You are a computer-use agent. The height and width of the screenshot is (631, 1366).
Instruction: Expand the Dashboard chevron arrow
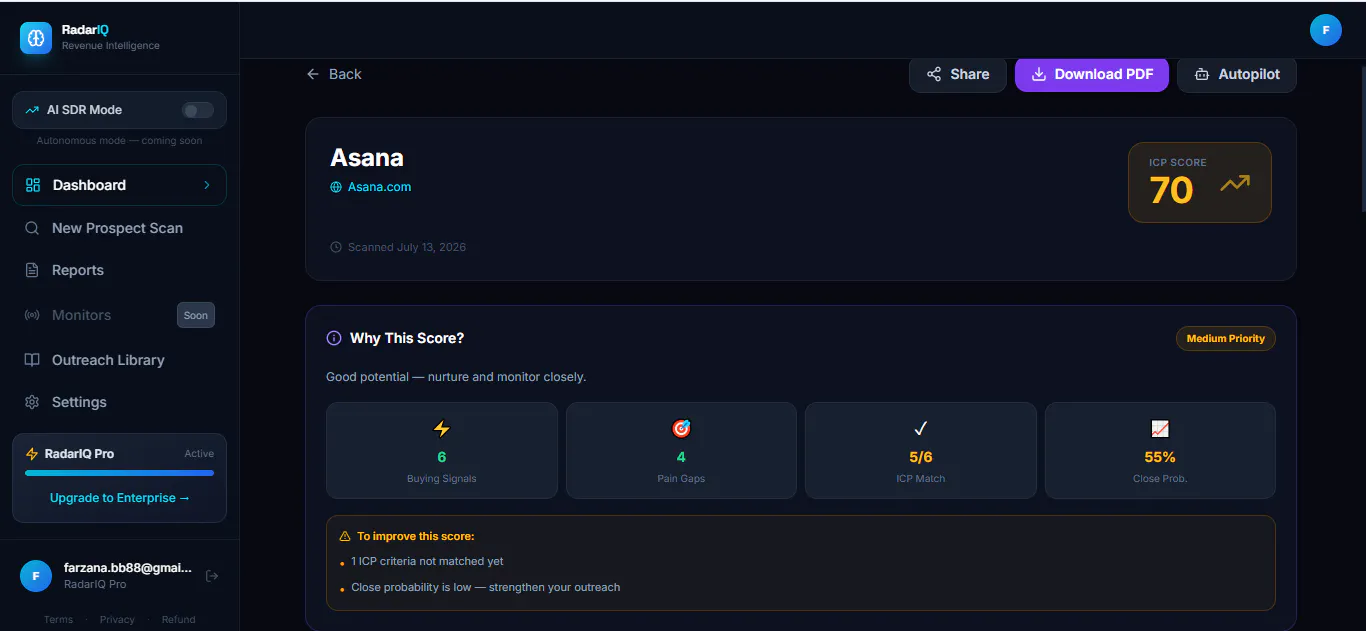(207, 185)
